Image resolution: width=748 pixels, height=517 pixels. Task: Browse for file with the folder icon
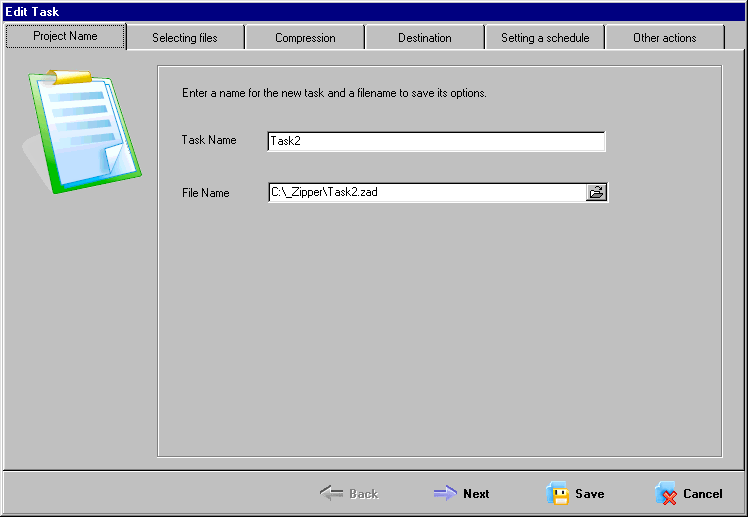coord(596,192)
